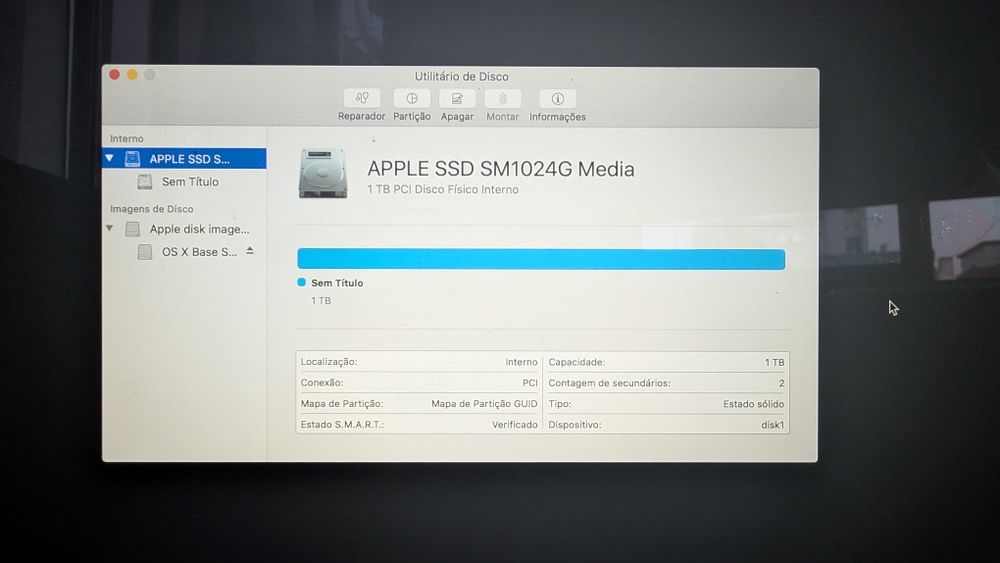1000x563 pixels.
Task: Click the Interno value in Localização row
Action: click(522, 362)
